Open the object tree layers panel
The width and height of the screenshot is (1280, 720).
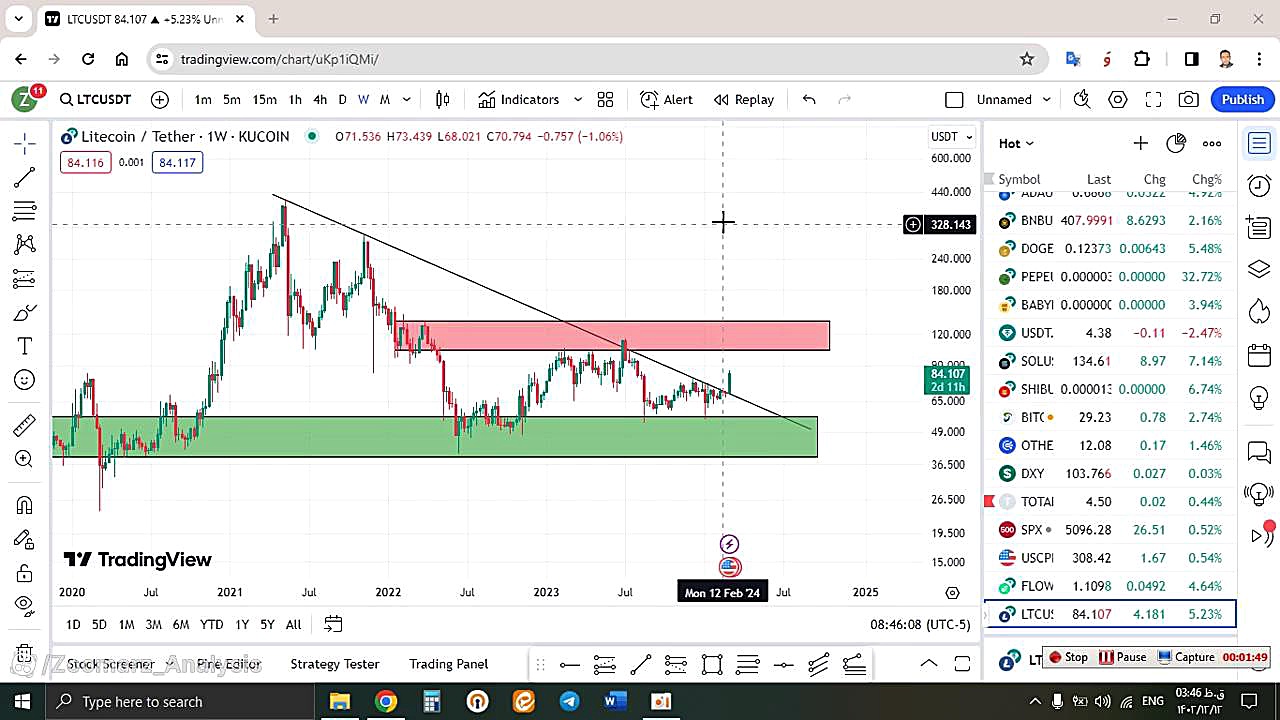[1259, 270]
